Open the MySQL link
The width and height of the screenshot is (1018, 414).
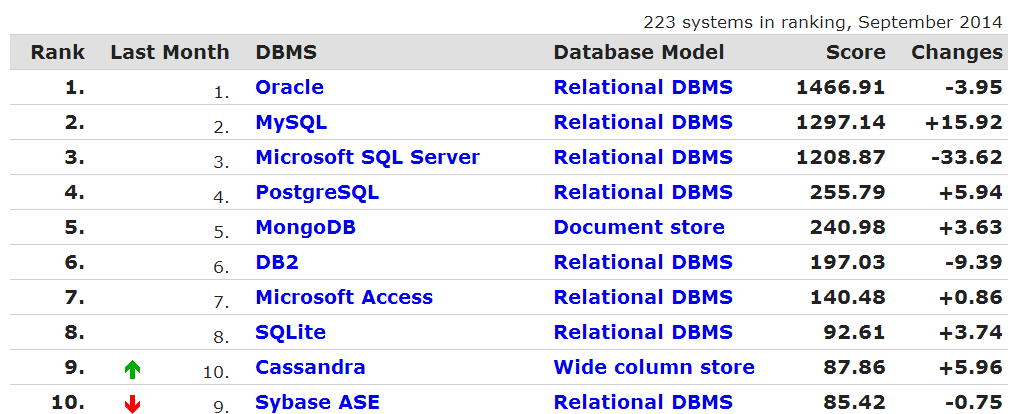point(291,123)
